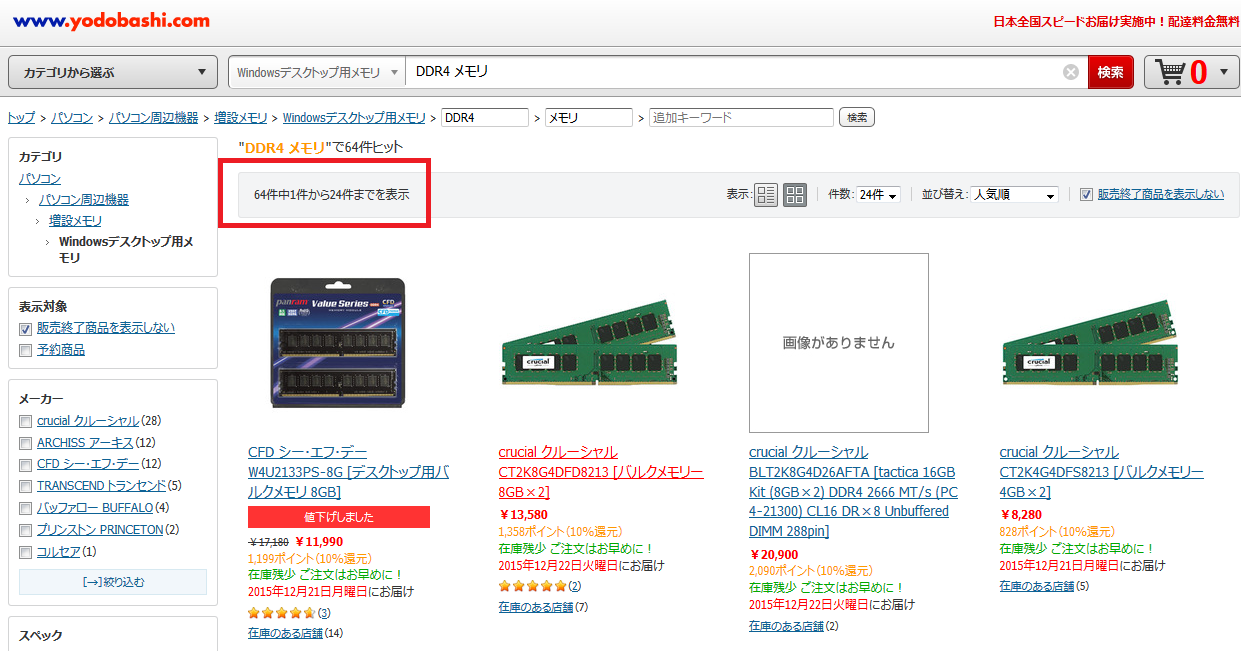Click the yodobashi.com logo
The width and height of the screenshot is (1241, 651).
tap(111, 20)
